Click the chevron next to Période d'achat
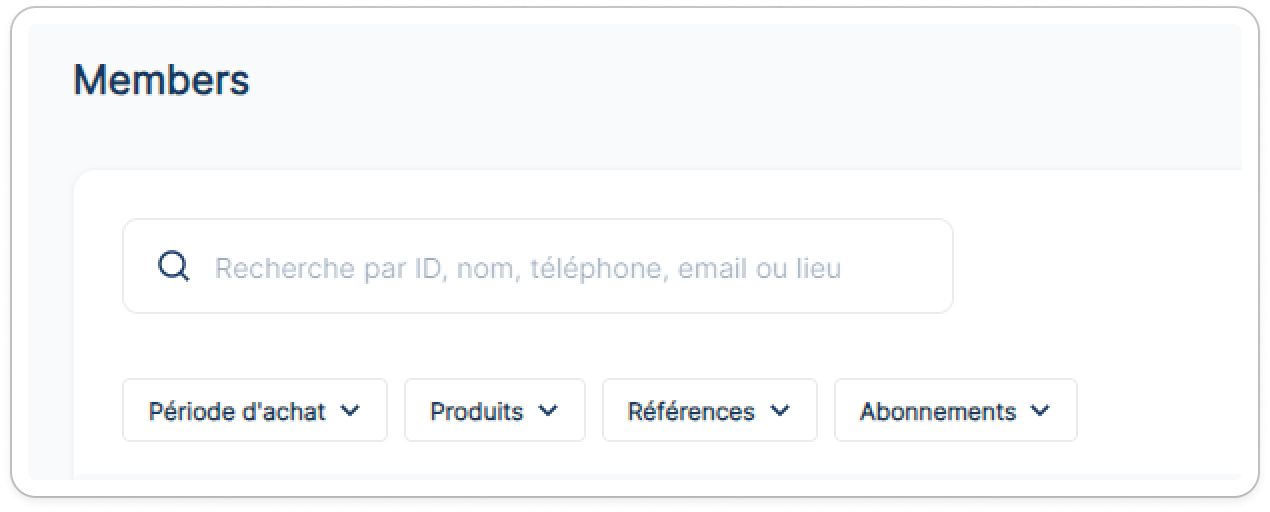Screen dimensions: 1270x512 point(349,410)
